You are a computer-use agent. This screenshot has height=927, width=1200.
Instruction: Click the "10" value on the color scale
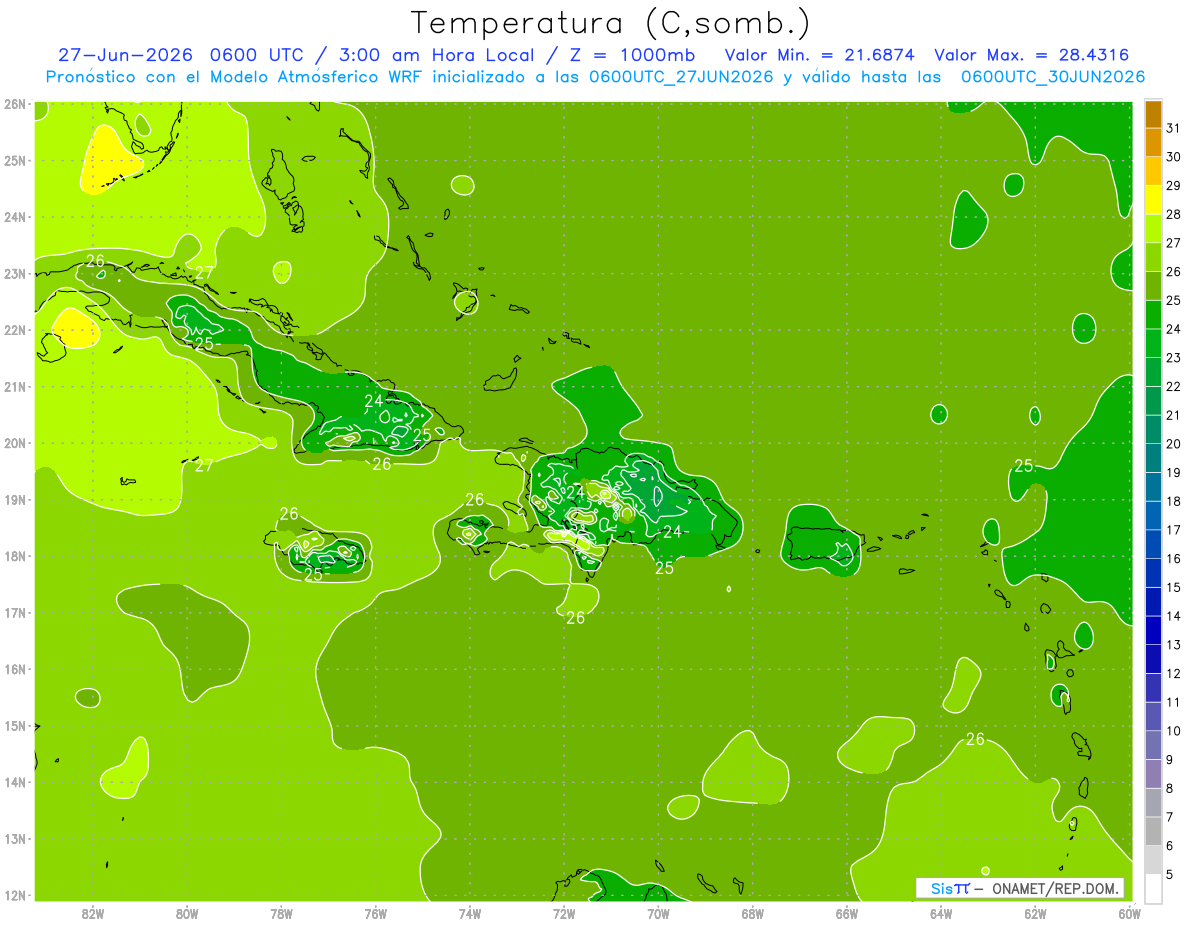[1173, 731]
